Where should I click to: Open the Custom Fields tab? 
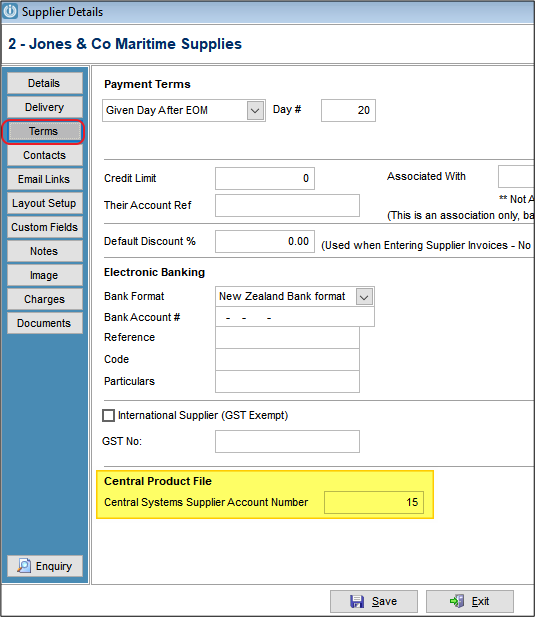coord(45,227)
